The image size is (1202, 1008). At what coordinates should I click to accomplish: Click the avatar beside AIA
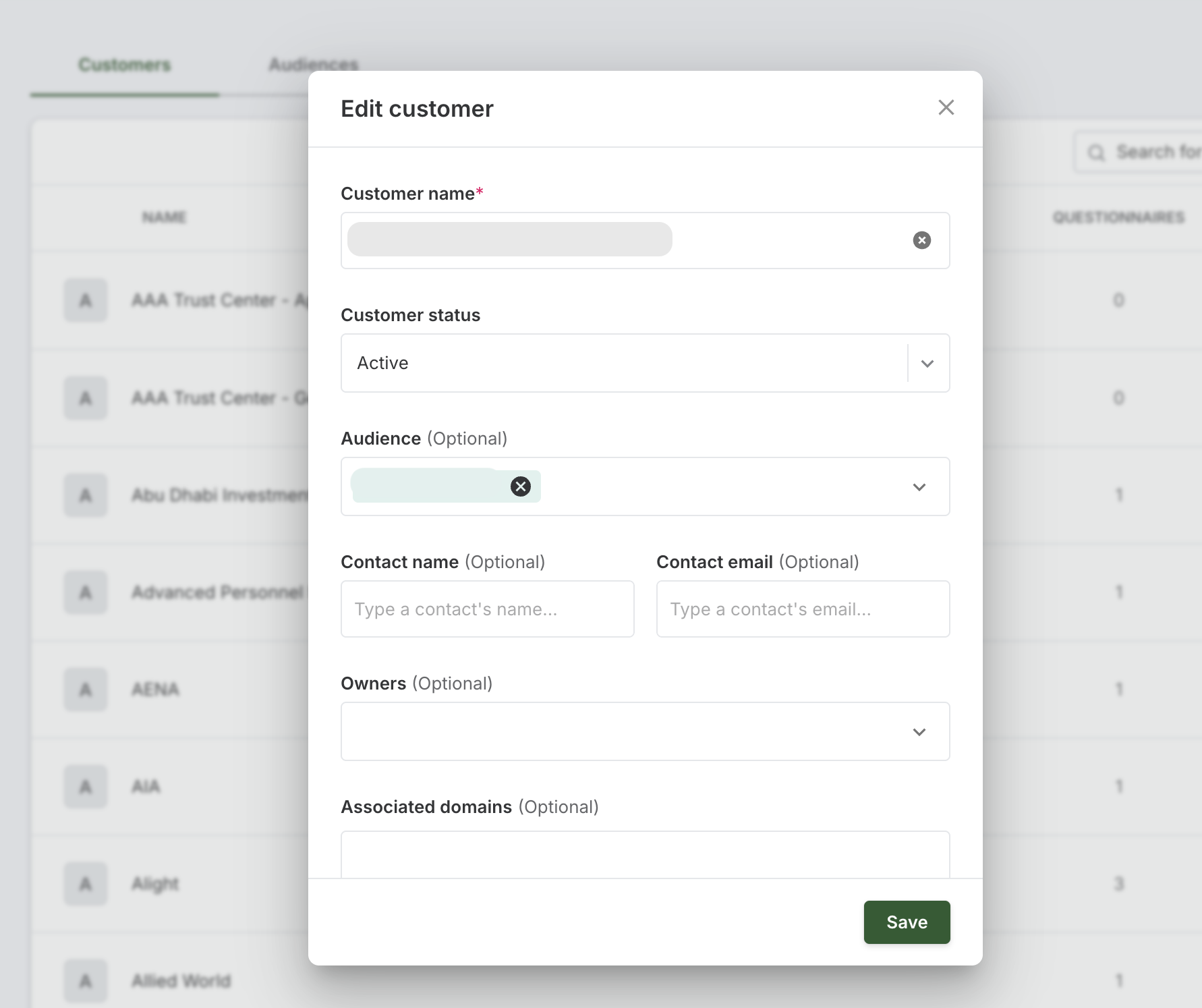86,787
